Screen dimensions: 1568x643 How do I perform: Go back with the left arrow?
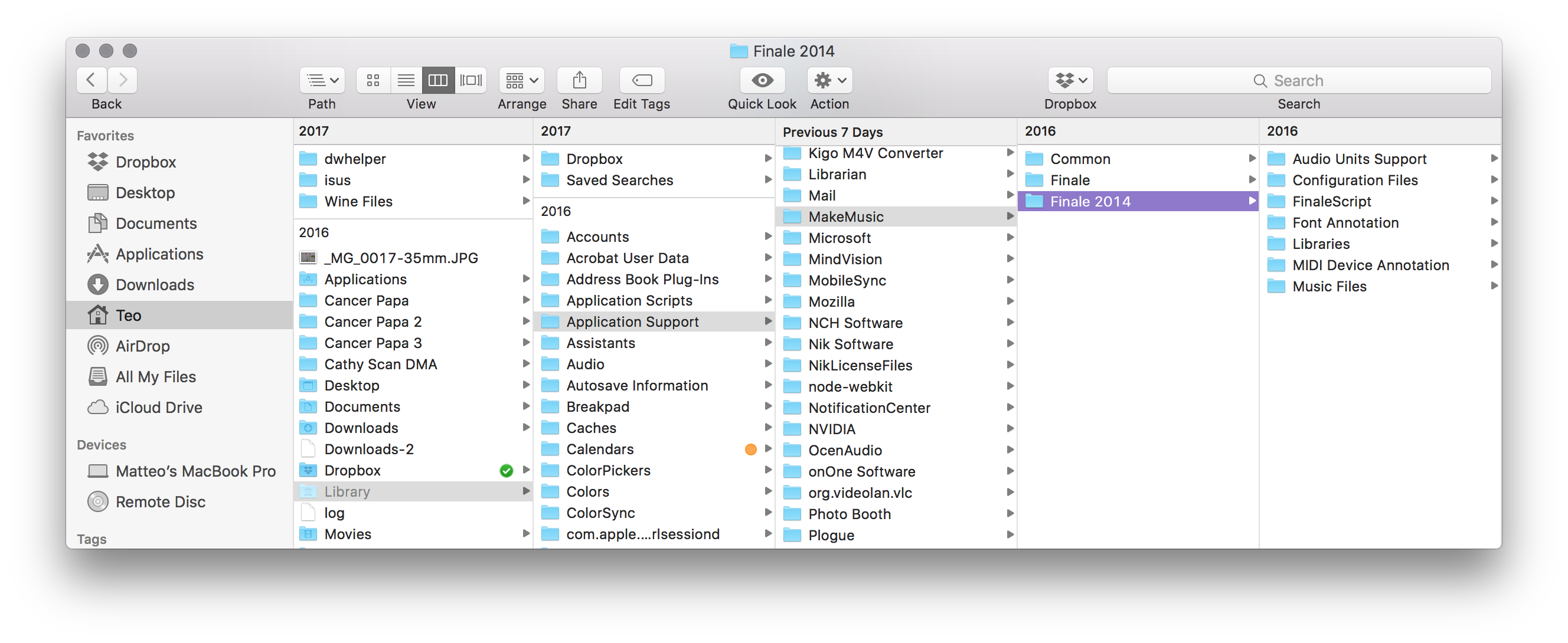tap(92, 80)
